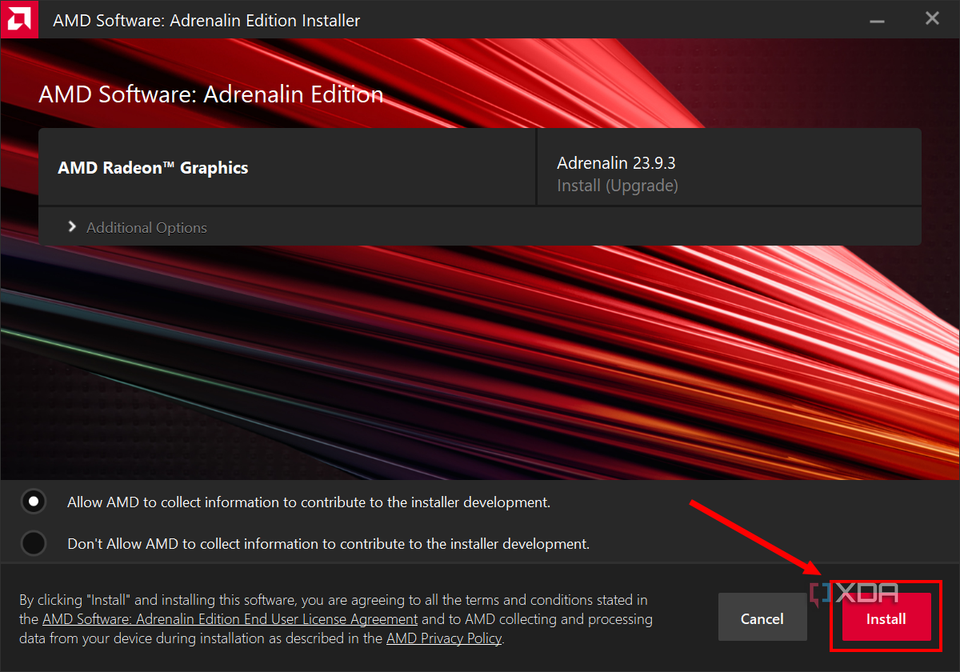Viewport: 960px width, 672px height.
Task: Open the AMD Privacy Policy link
Action: point(444,638)
